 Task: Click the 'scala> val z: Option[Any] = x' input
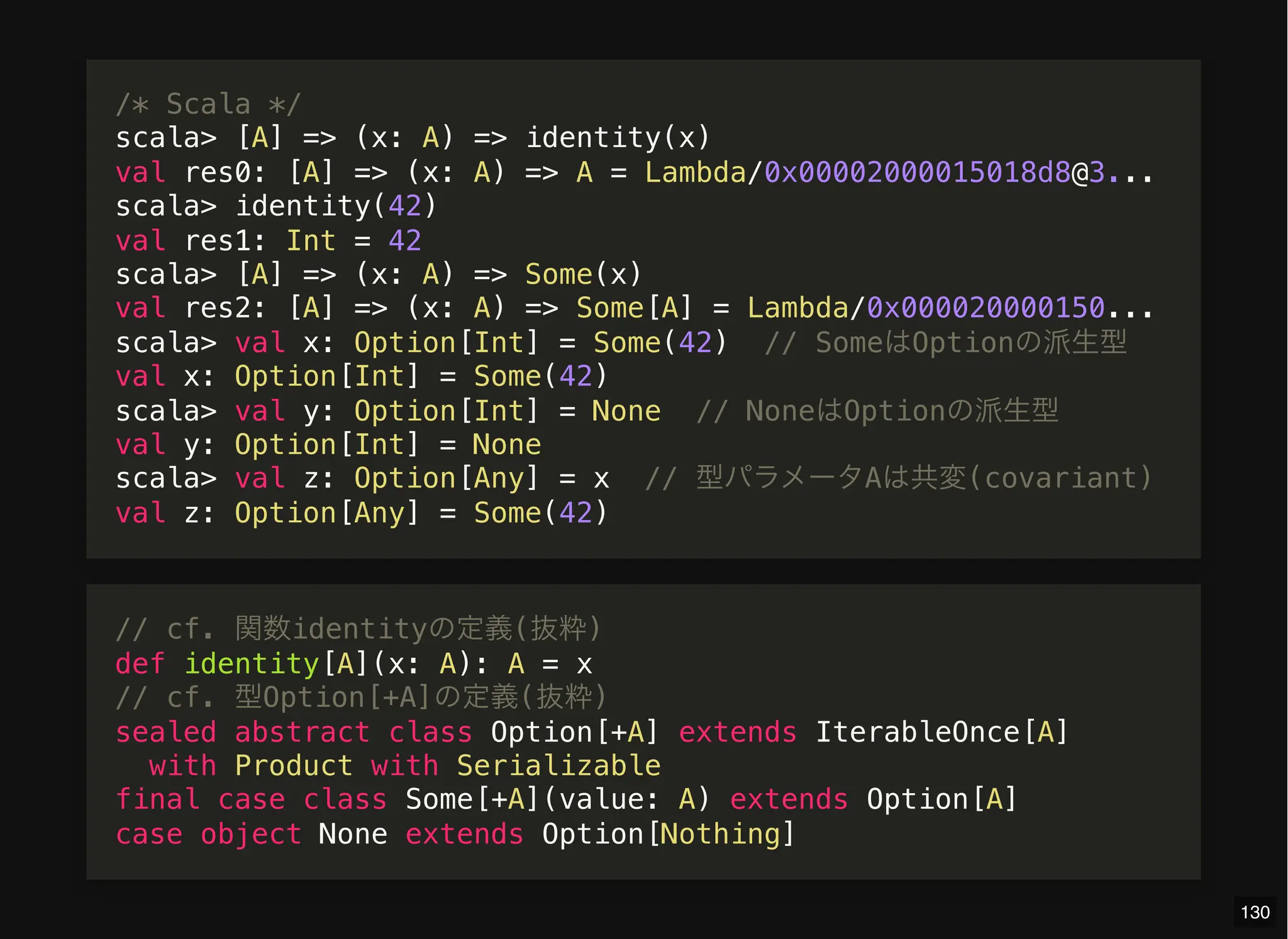(x=363, y=479)
